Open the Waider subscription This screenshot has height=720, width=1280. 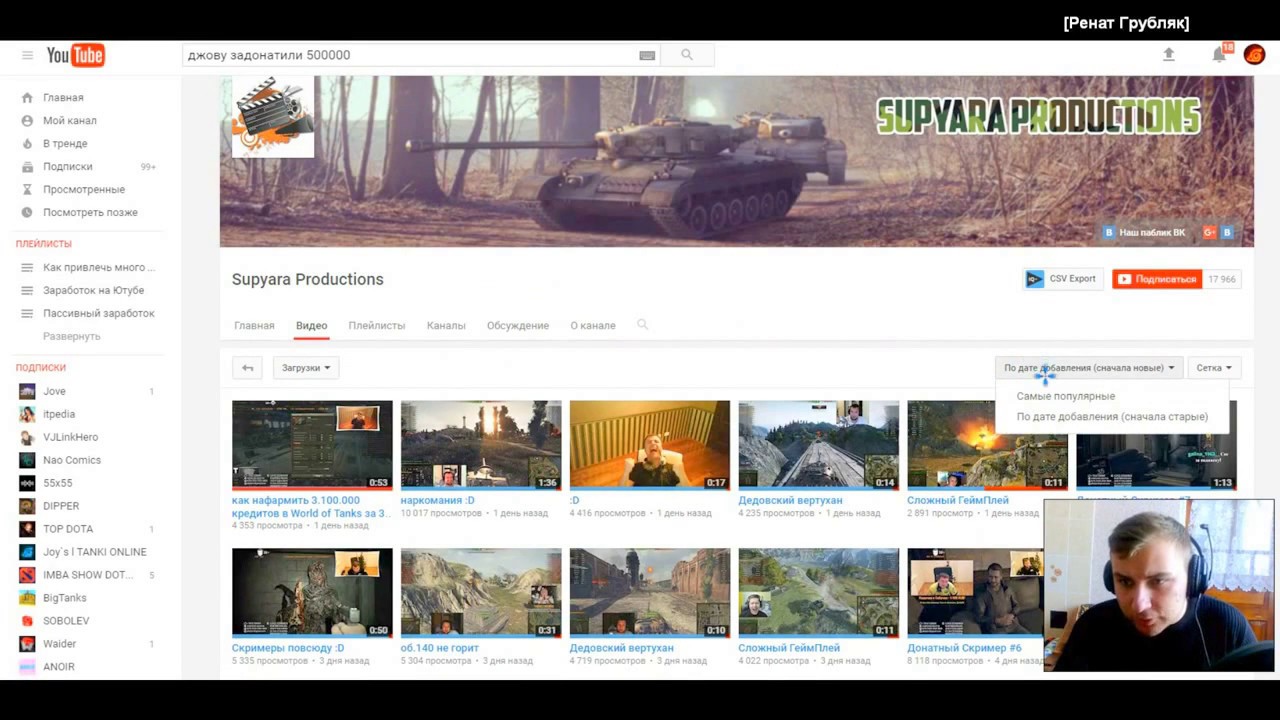click(x=59, y=644)
